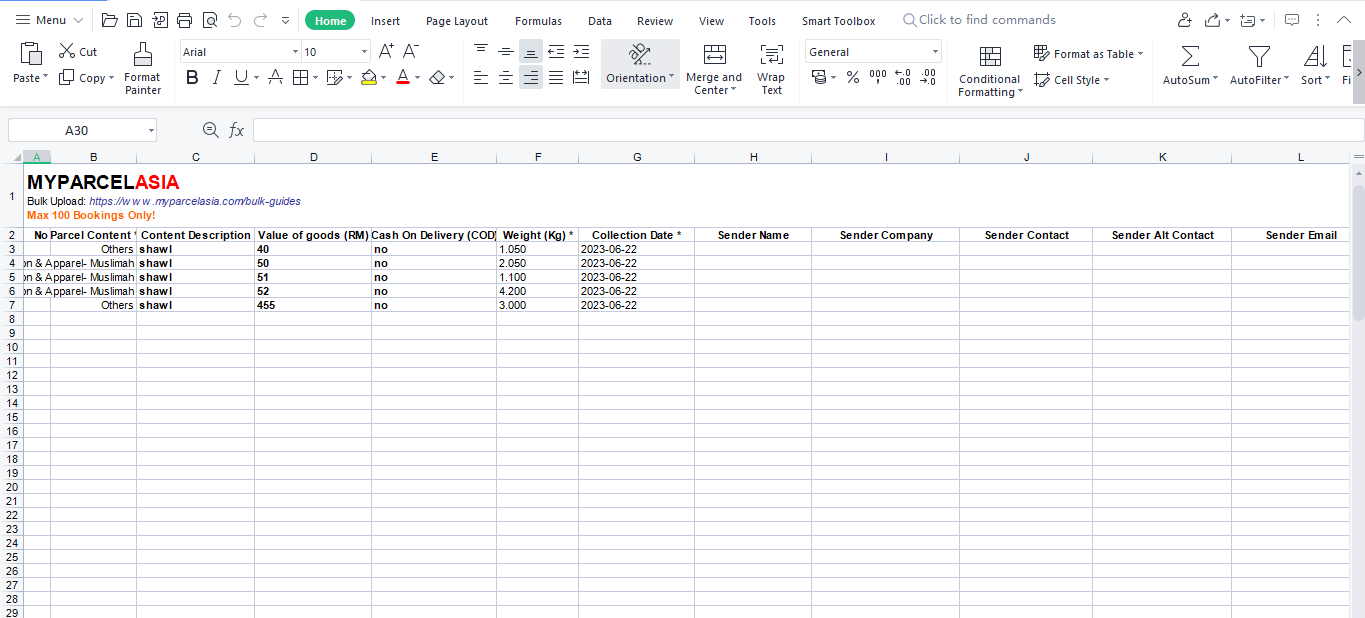
Task: Open file via folder icon
Action: tap(110, 20)
